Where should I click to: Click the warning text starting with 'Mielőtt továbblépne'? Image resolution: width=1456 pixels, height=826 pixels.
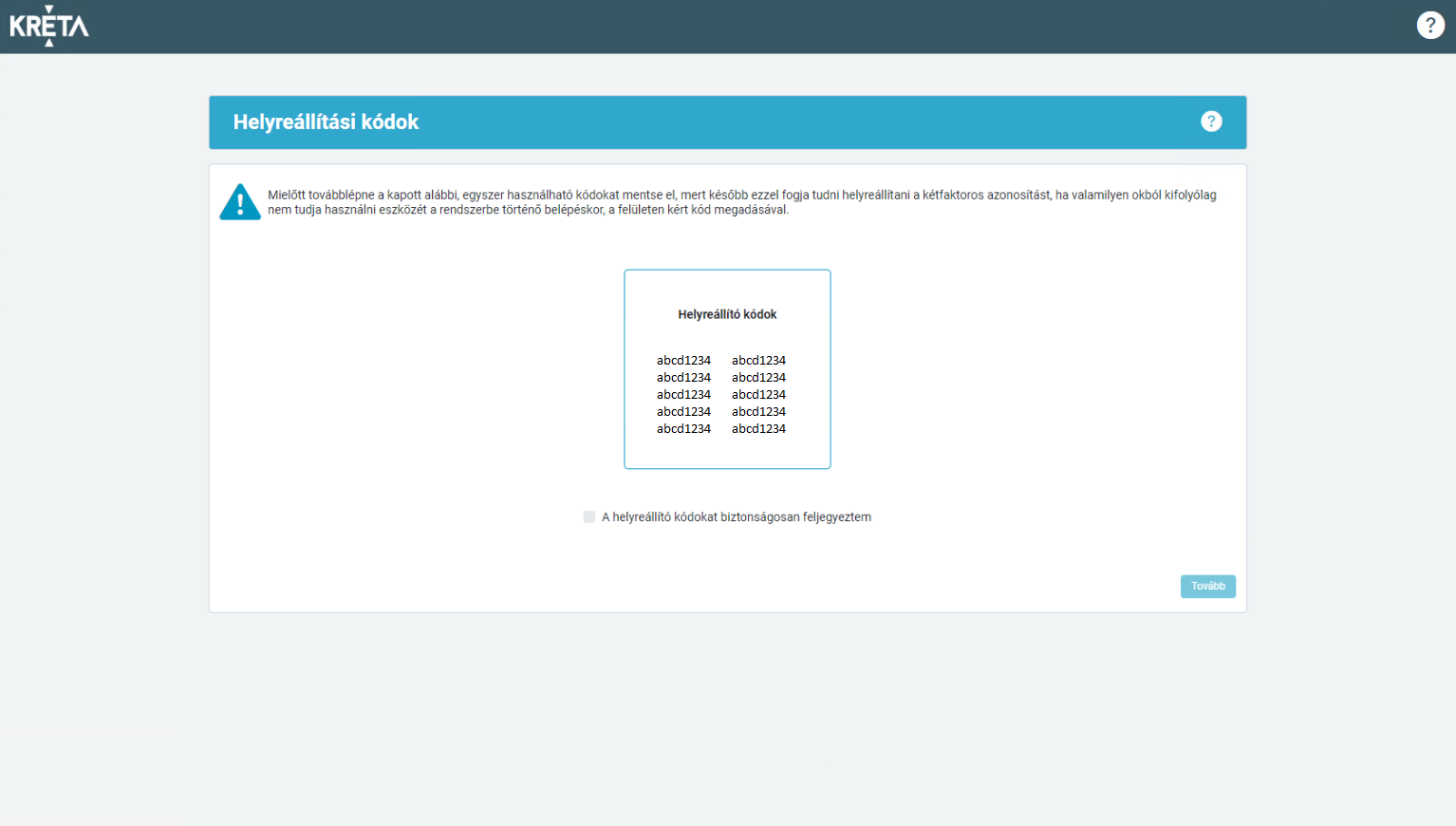[x=741, y=202]
